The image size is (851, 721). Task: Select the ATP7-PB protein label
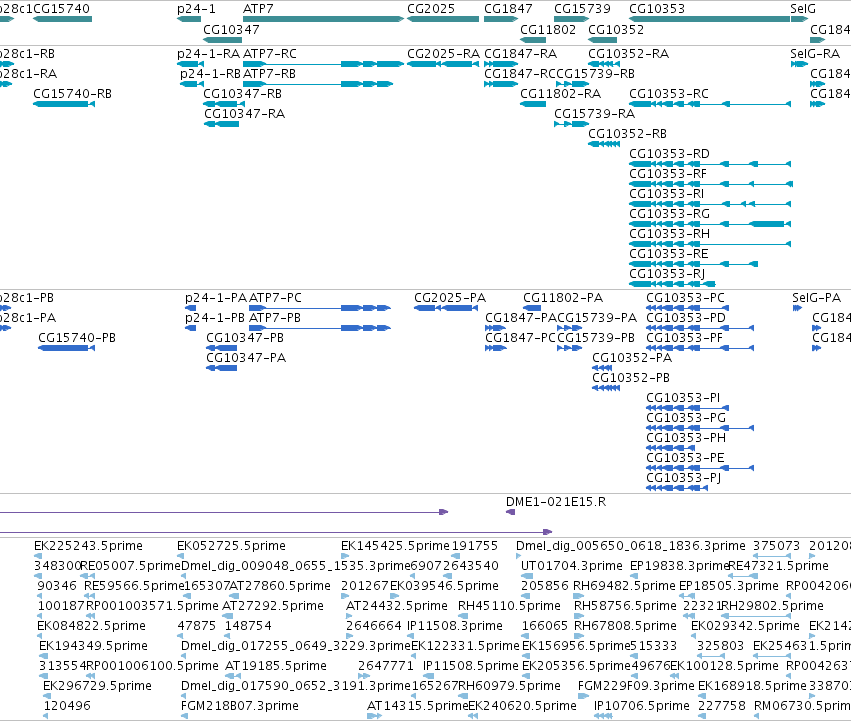tap(275, 318)
